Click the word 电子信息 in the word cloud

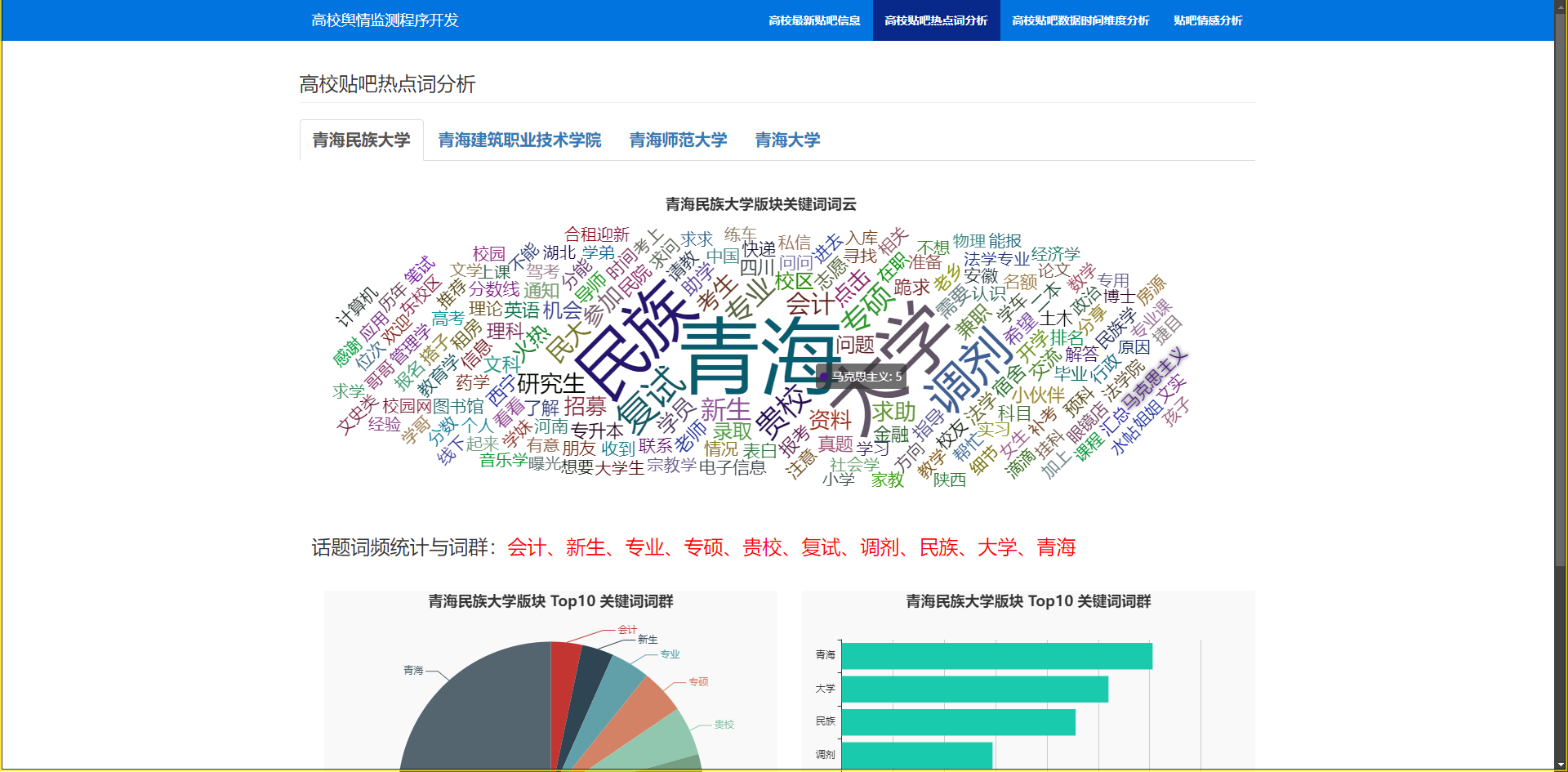coord(733,467)
